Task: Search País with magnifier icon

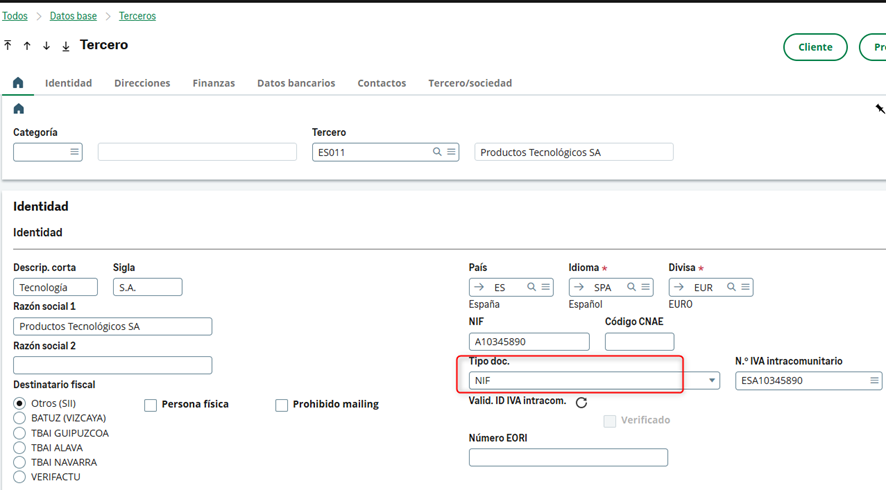Action: tap(531, 287)
